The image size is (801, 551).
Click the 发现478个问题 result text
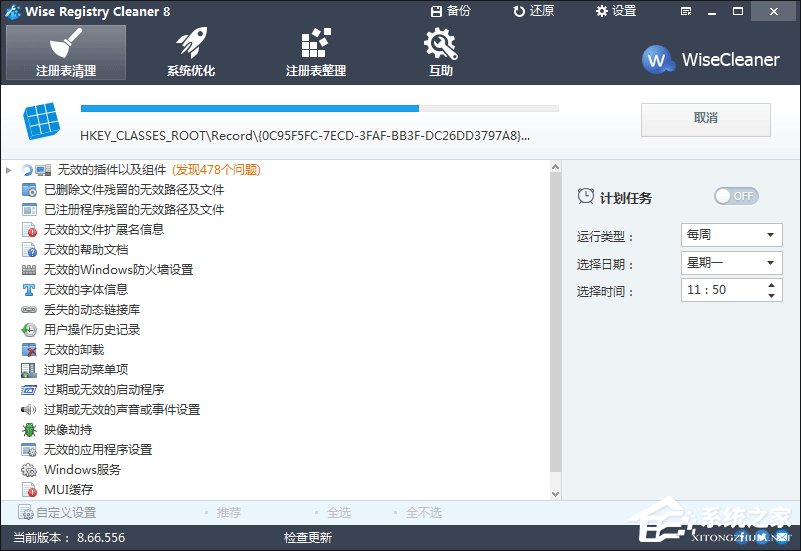click(x=217, y=170)
